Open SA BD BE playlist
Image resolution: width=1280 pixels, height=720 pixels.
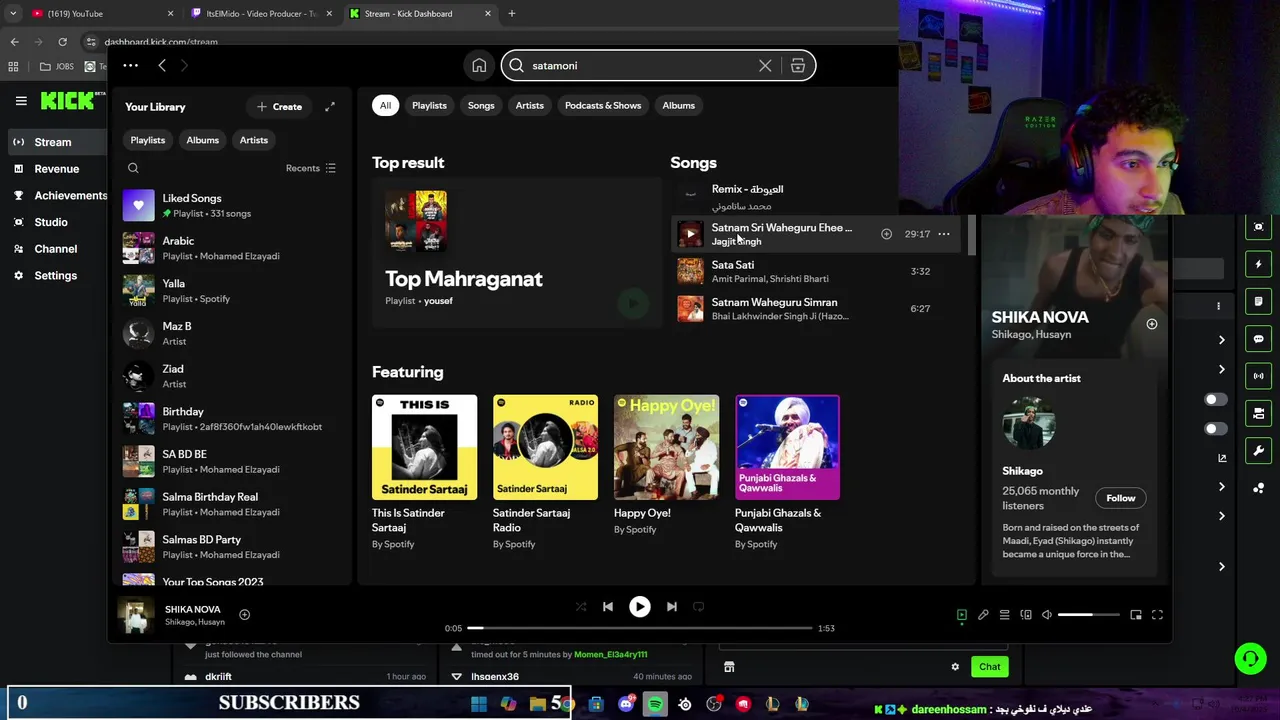coord(234,462)
